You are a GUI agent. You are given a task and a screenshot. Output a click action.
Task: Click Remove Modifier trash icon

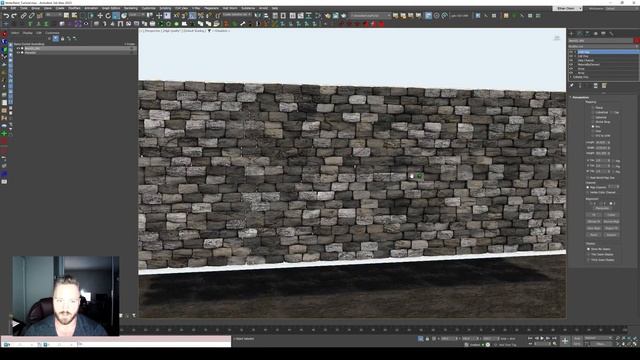(596, 86)
